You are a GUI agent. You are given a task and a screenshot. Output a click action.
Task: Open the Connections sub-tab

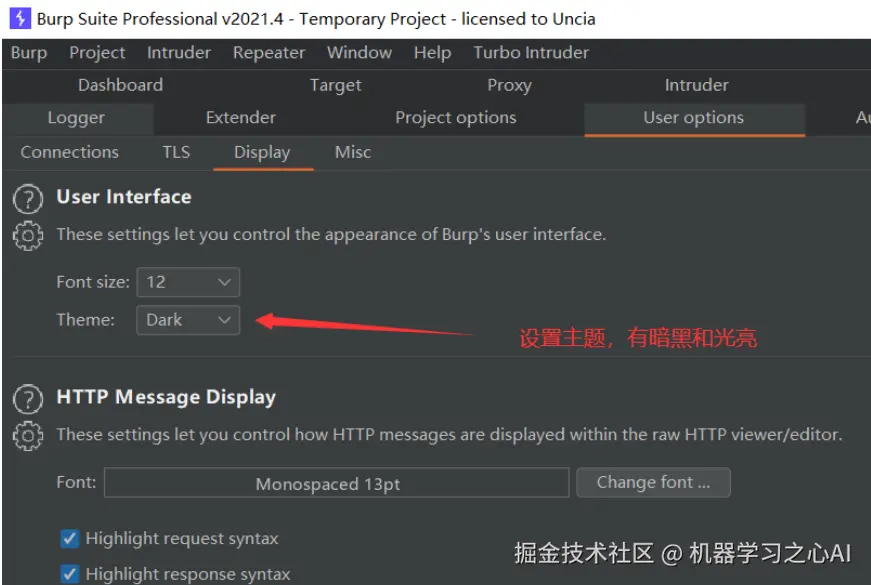click(69, 152)
